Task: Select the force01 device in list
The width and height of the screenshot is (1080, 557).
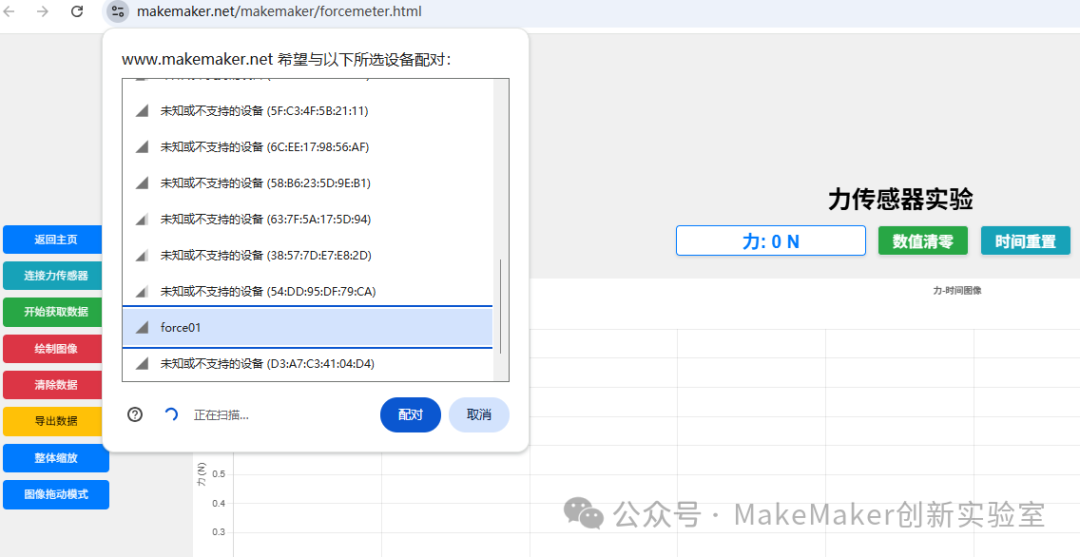Action: [307, 328]
